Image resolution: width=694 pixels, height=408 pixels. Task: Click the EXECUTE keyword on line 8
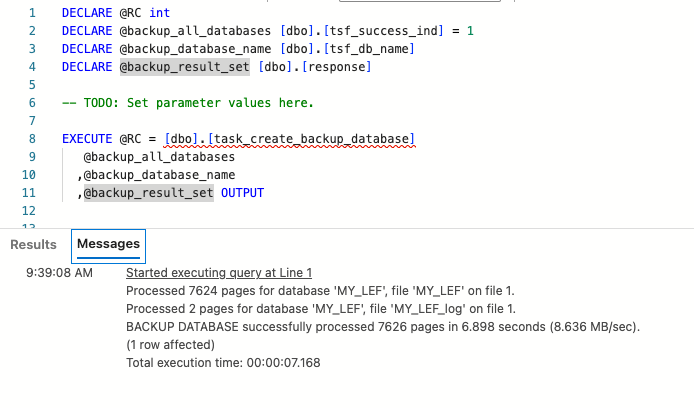pyautogui.click(x=87, y=139)
